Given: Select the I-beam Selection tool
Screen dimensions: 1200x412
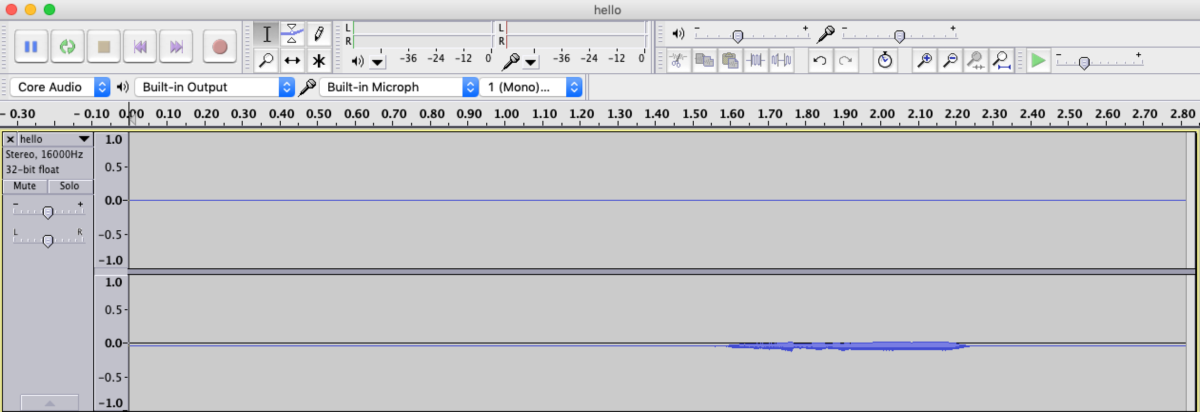Looking at the screenshot, I should (266, 33).
